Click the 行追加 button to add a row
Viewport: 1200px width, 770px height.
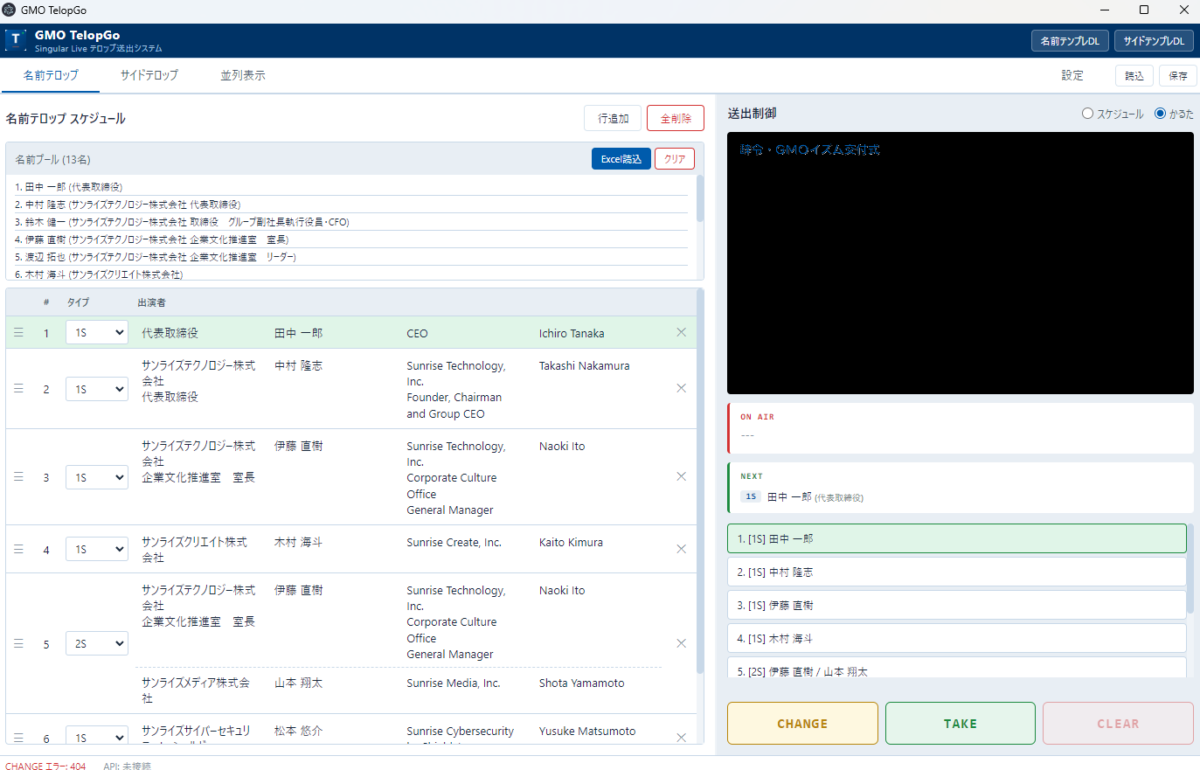[x=612, y=117]
